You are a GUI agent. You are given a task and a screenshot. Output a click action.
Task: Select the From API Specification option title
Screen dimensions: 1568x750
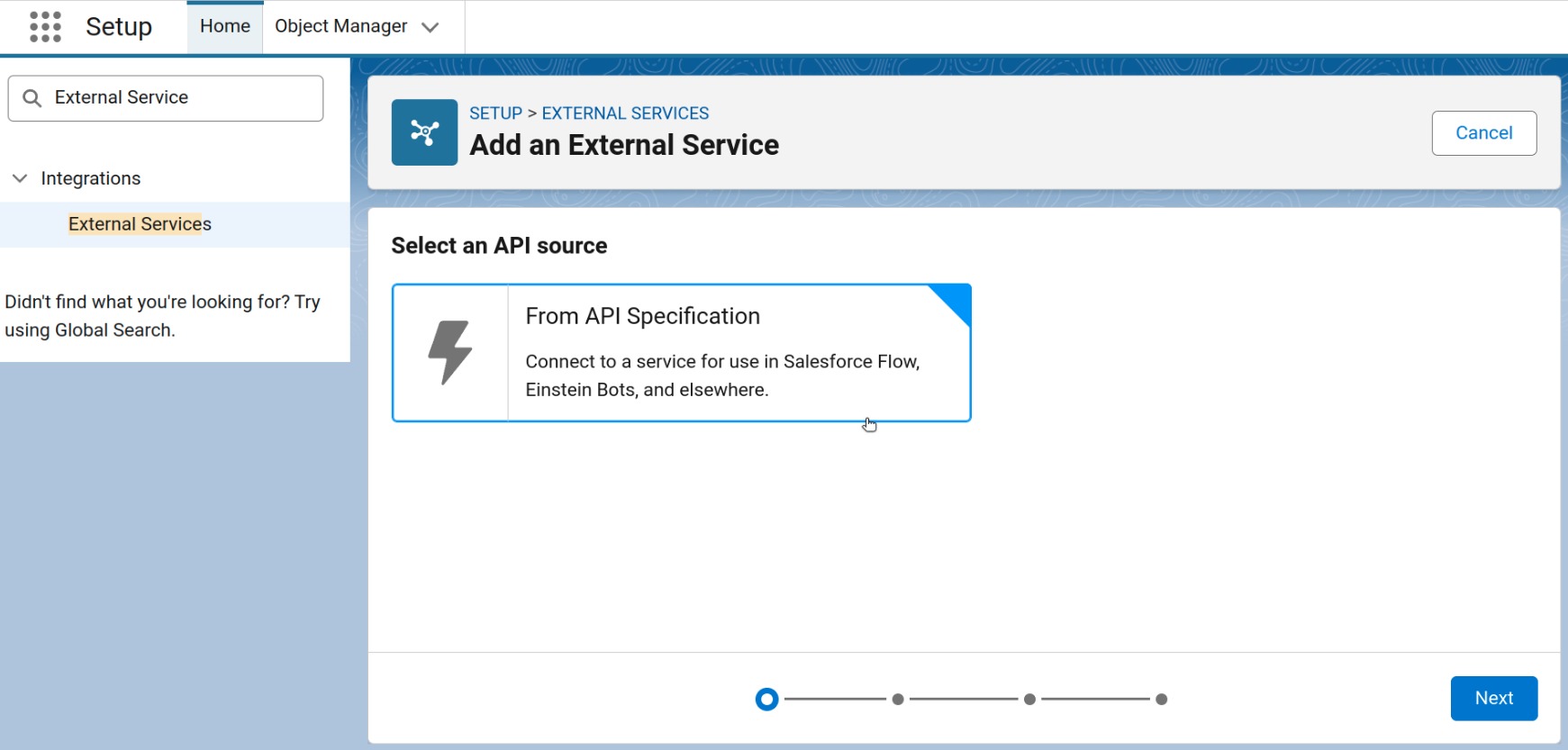[642, 316]
